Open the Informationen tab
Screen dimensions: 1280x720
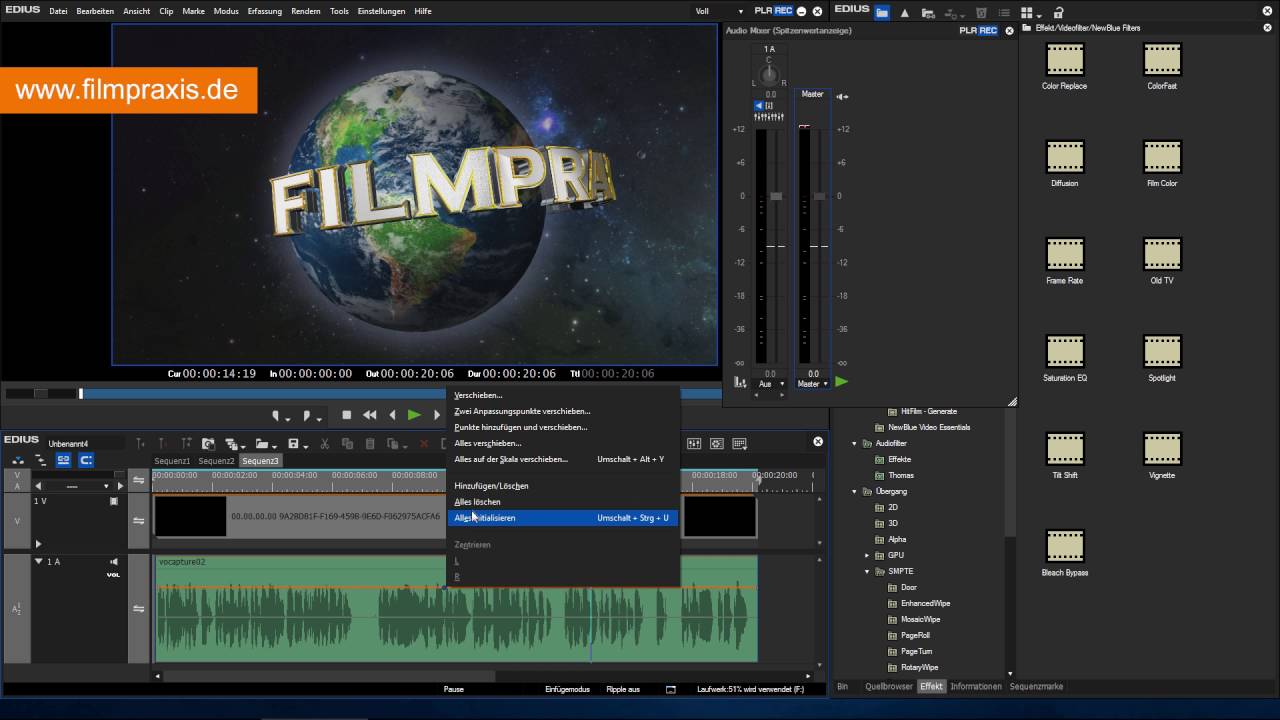pos(976,687)
